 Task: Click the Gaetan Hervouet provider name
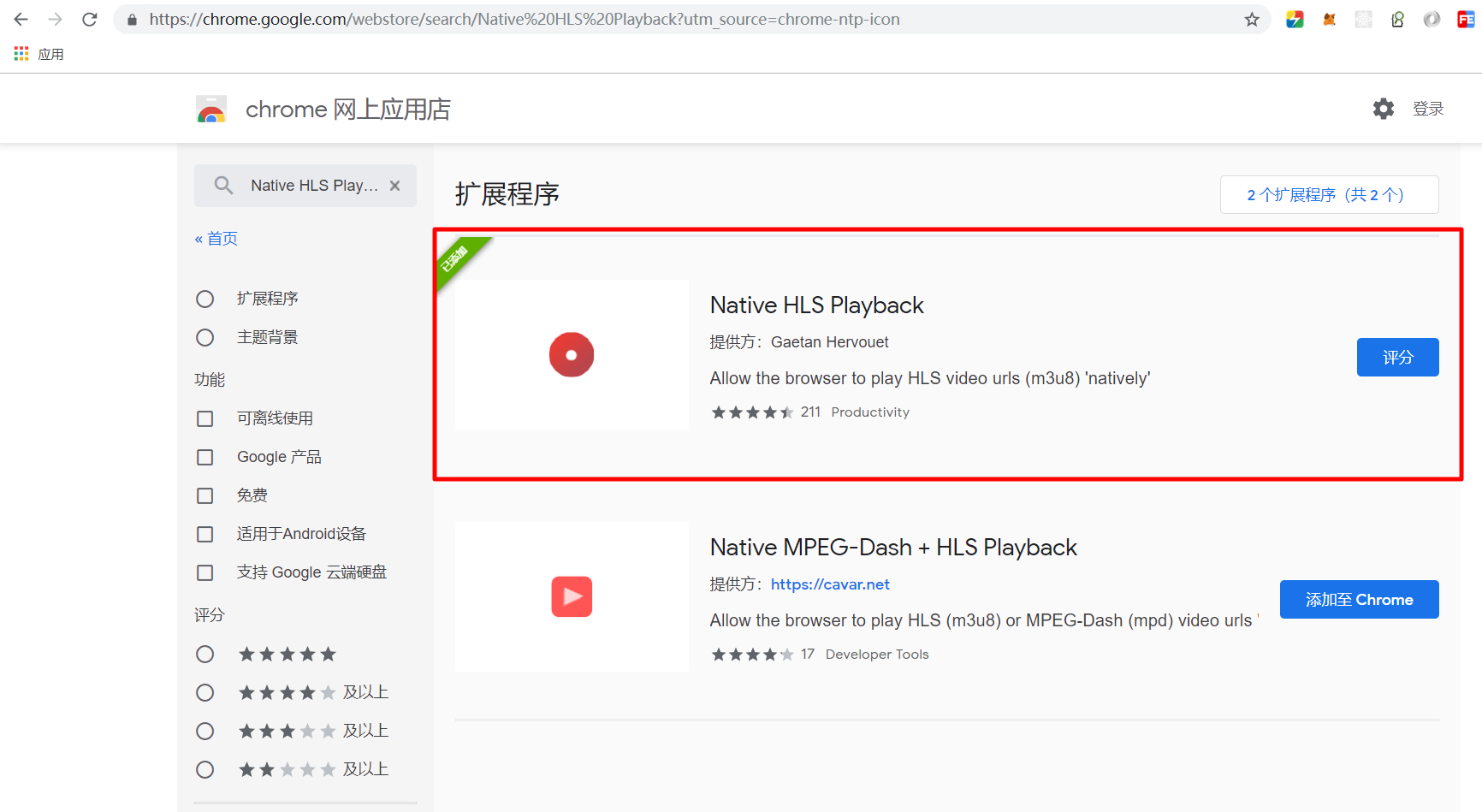point(830,342)
